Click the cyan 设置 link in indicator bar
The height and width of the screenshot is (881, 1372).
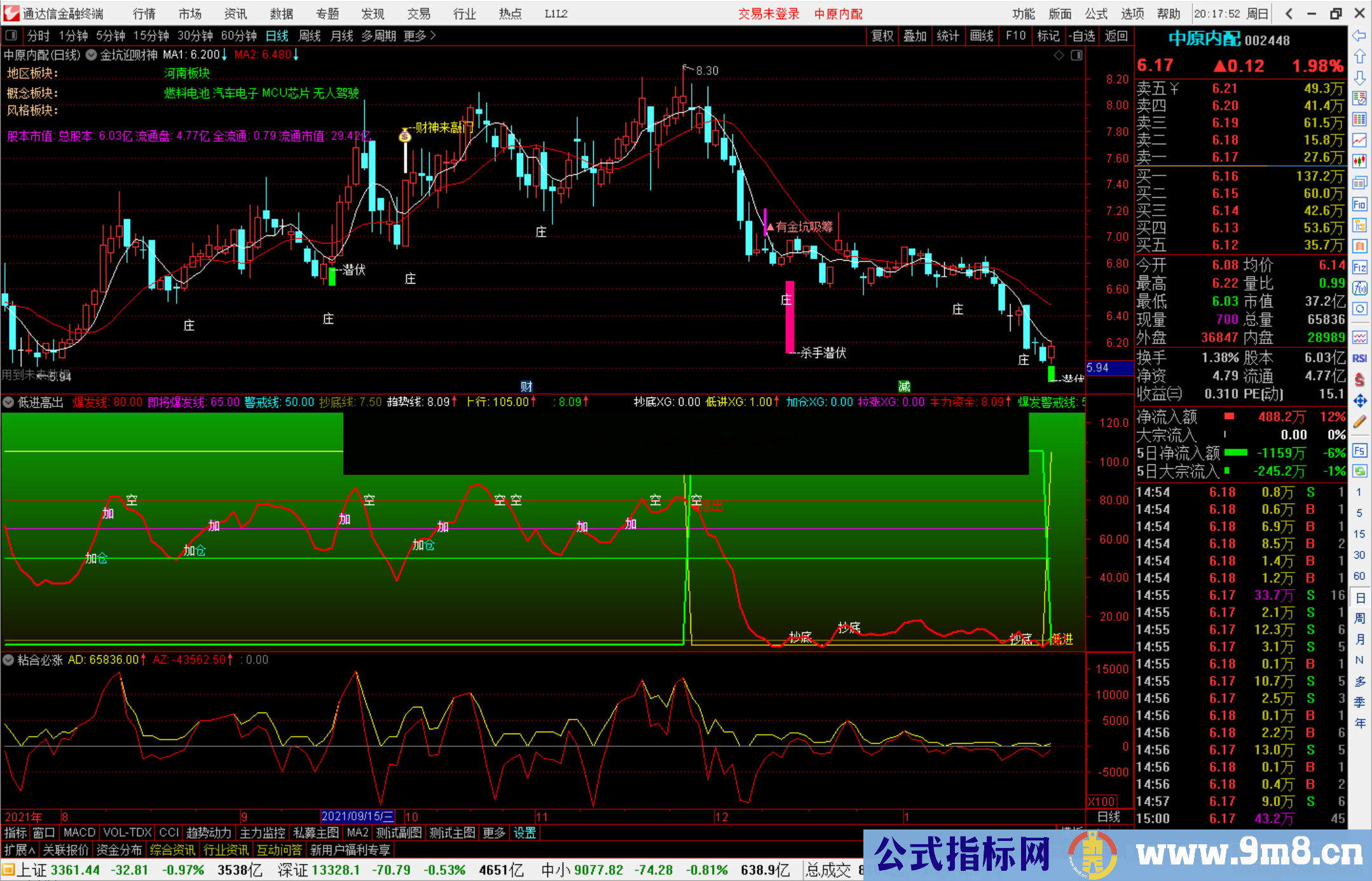[525, 833]
